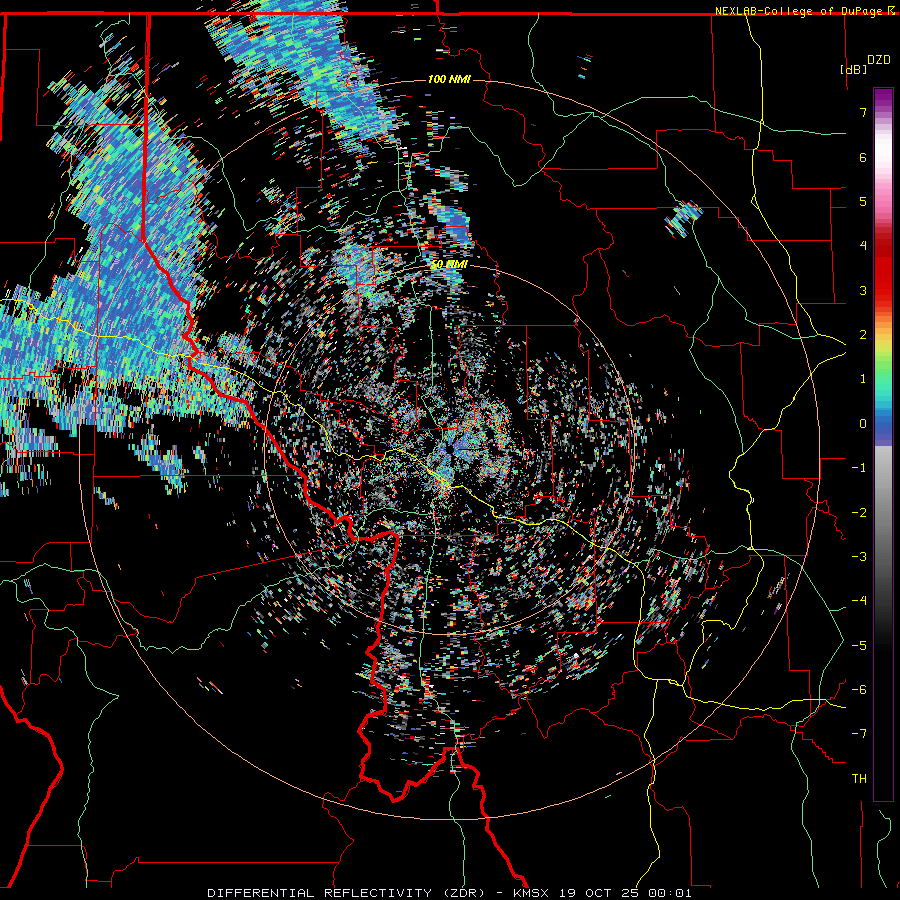Click the legend value -7
The height and width of the screenshot is (900, 900).
coord(859,734)
